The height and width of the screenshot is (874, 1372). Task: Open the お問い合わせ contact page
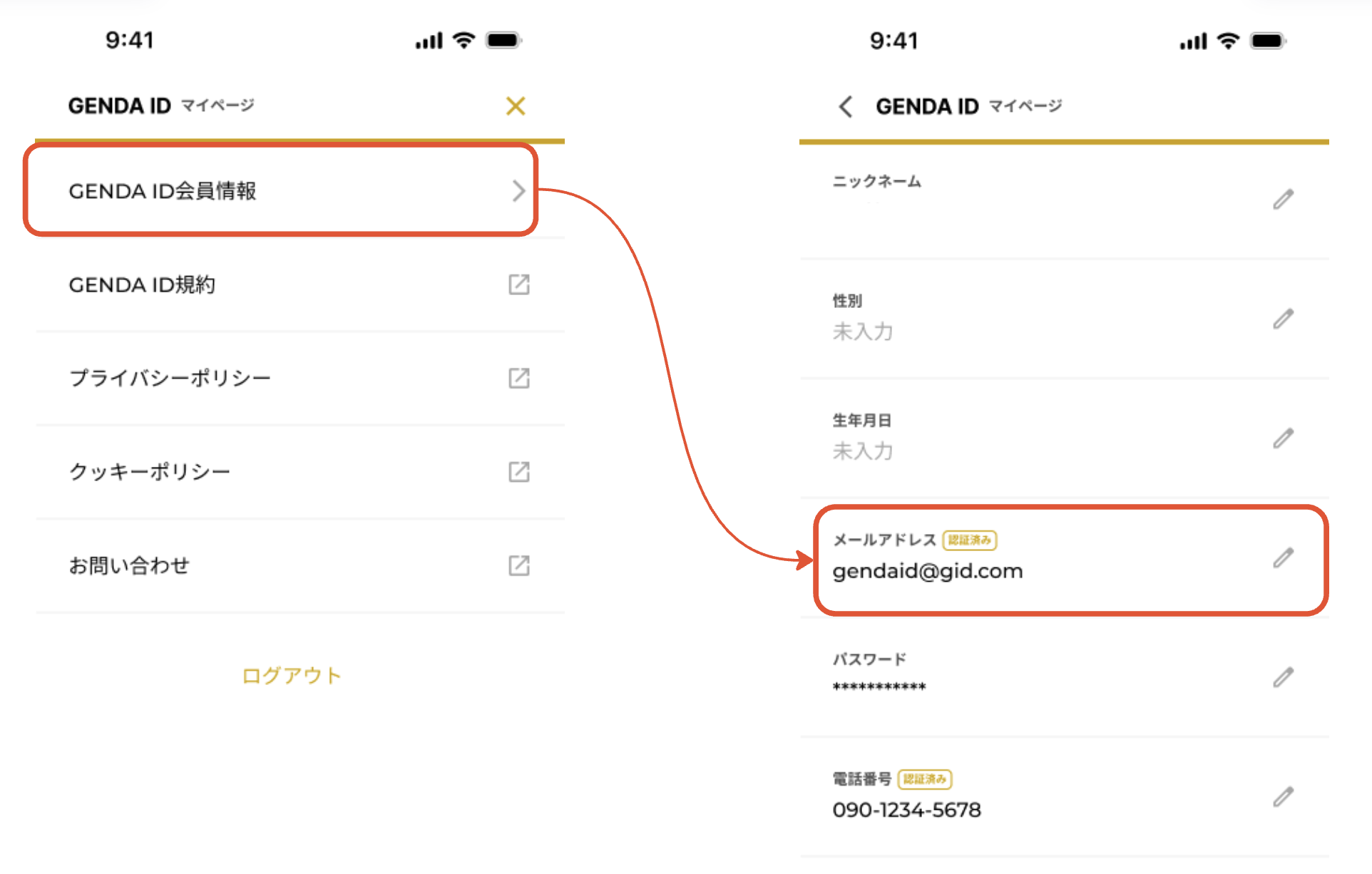(130, 566)
